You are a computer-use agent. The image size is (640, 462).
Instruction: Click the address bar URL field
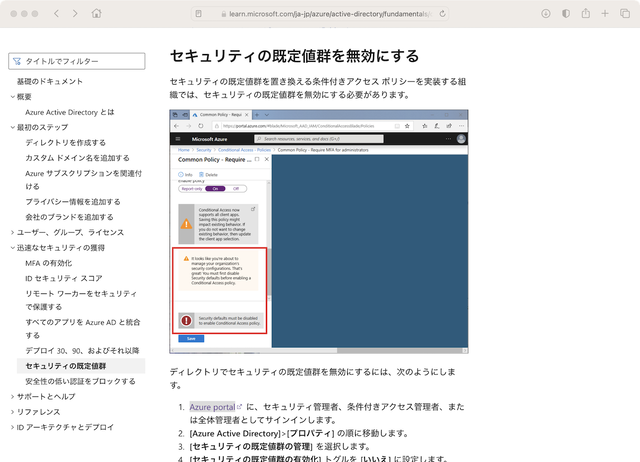[320, 14]
